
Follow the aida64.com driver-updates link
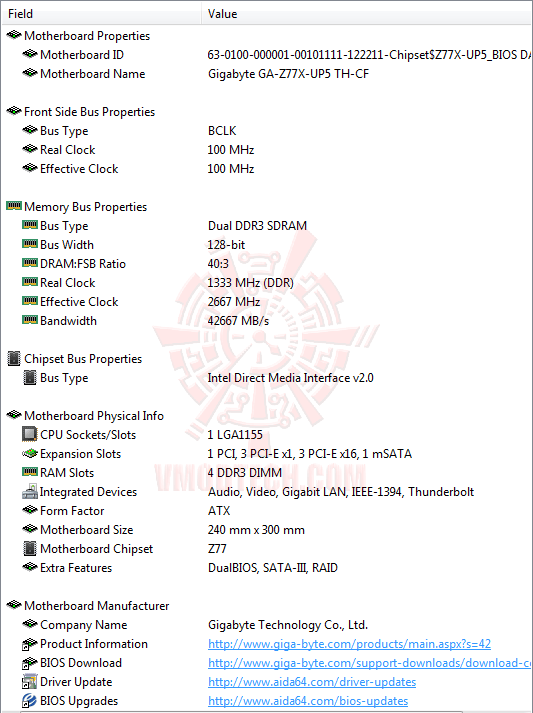click(x=312, y=682)
